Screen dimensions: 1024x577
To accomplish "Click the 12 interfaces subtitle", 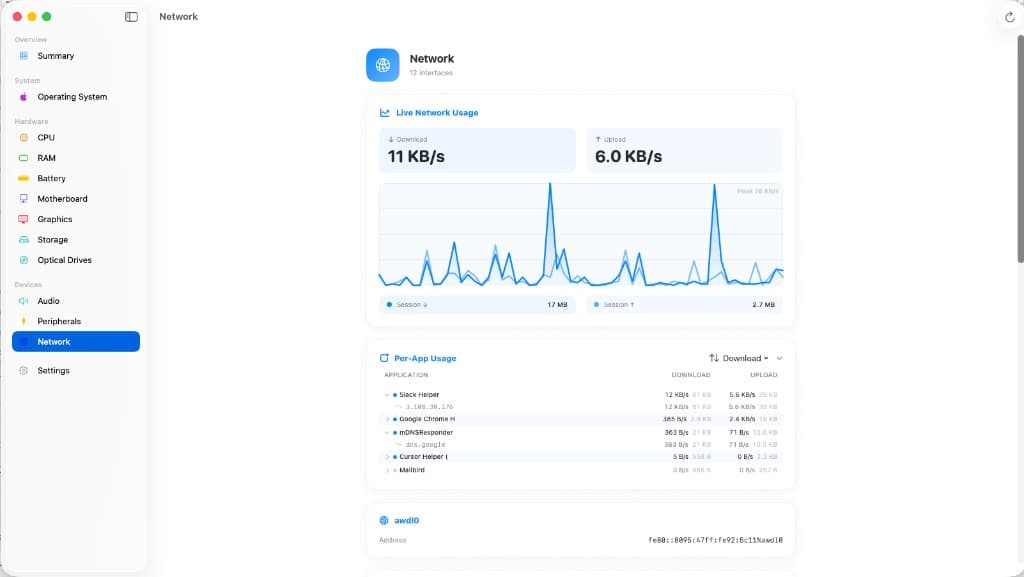I will (431, 73).
